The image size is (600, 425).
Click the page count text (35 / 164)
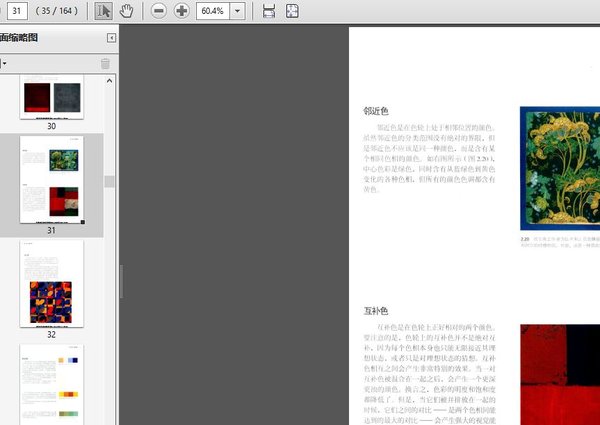[57, 11]
